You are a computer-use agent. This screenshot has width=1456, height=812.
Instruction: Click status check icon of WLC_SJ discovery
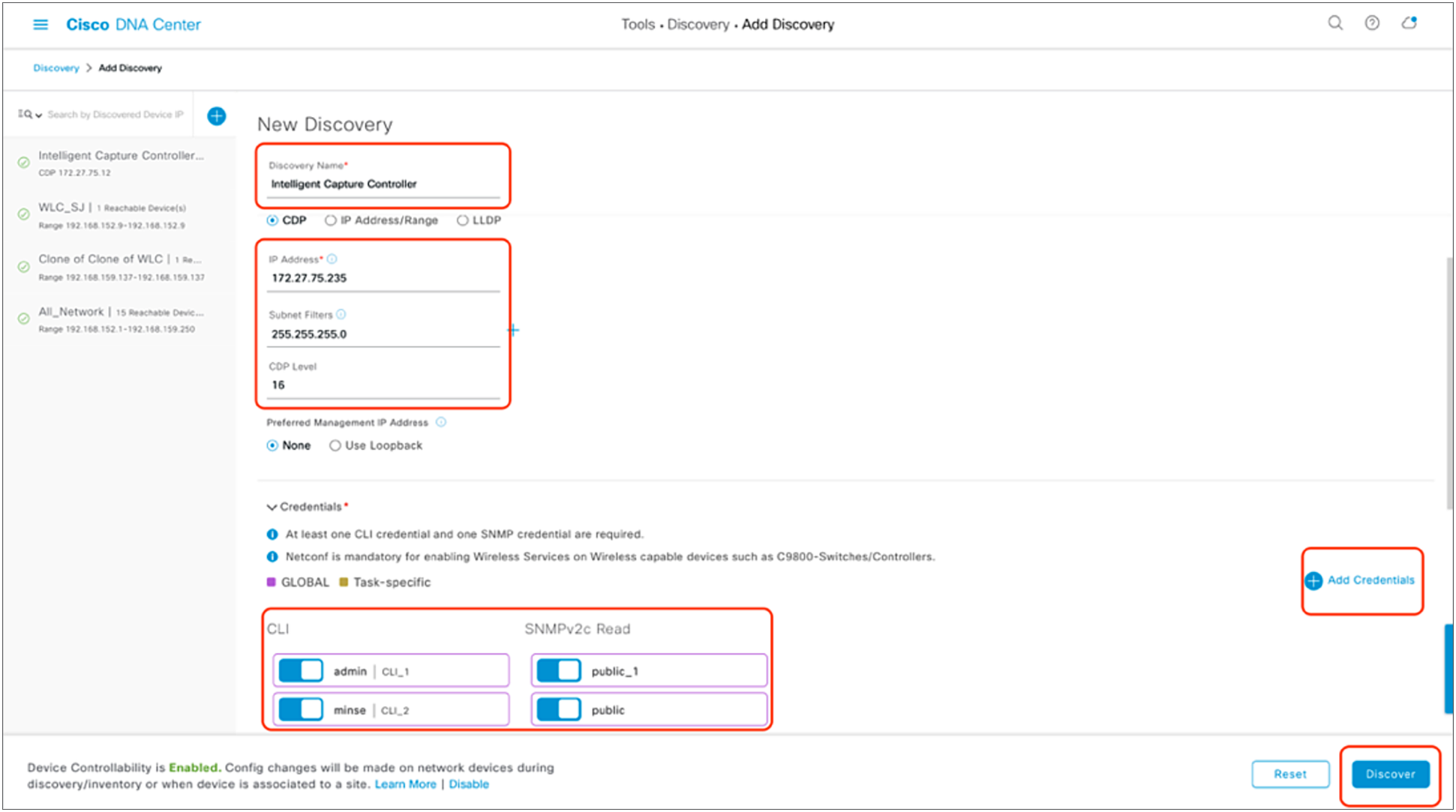click(x=24, y=214)
